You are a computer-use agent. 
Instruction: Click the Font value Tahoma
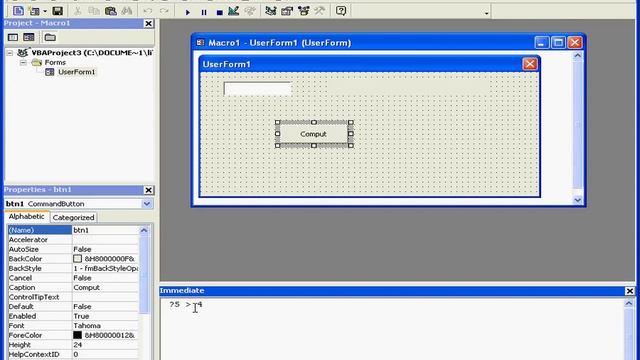coord(105,326)
